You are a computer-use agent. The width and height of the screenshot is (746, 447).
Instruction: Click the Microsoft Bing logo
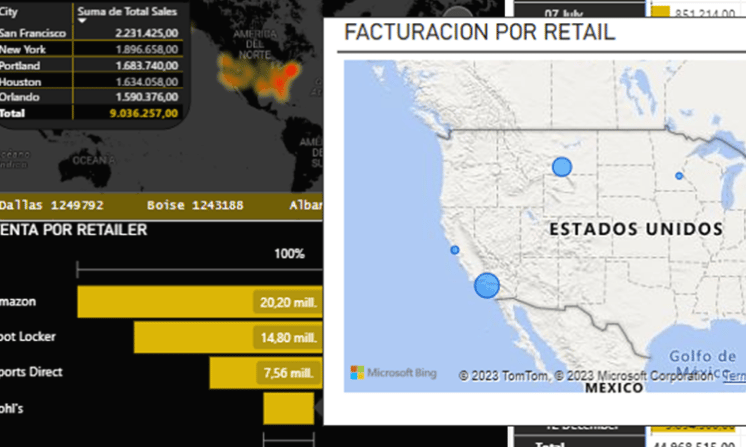[x=393, y=373]
